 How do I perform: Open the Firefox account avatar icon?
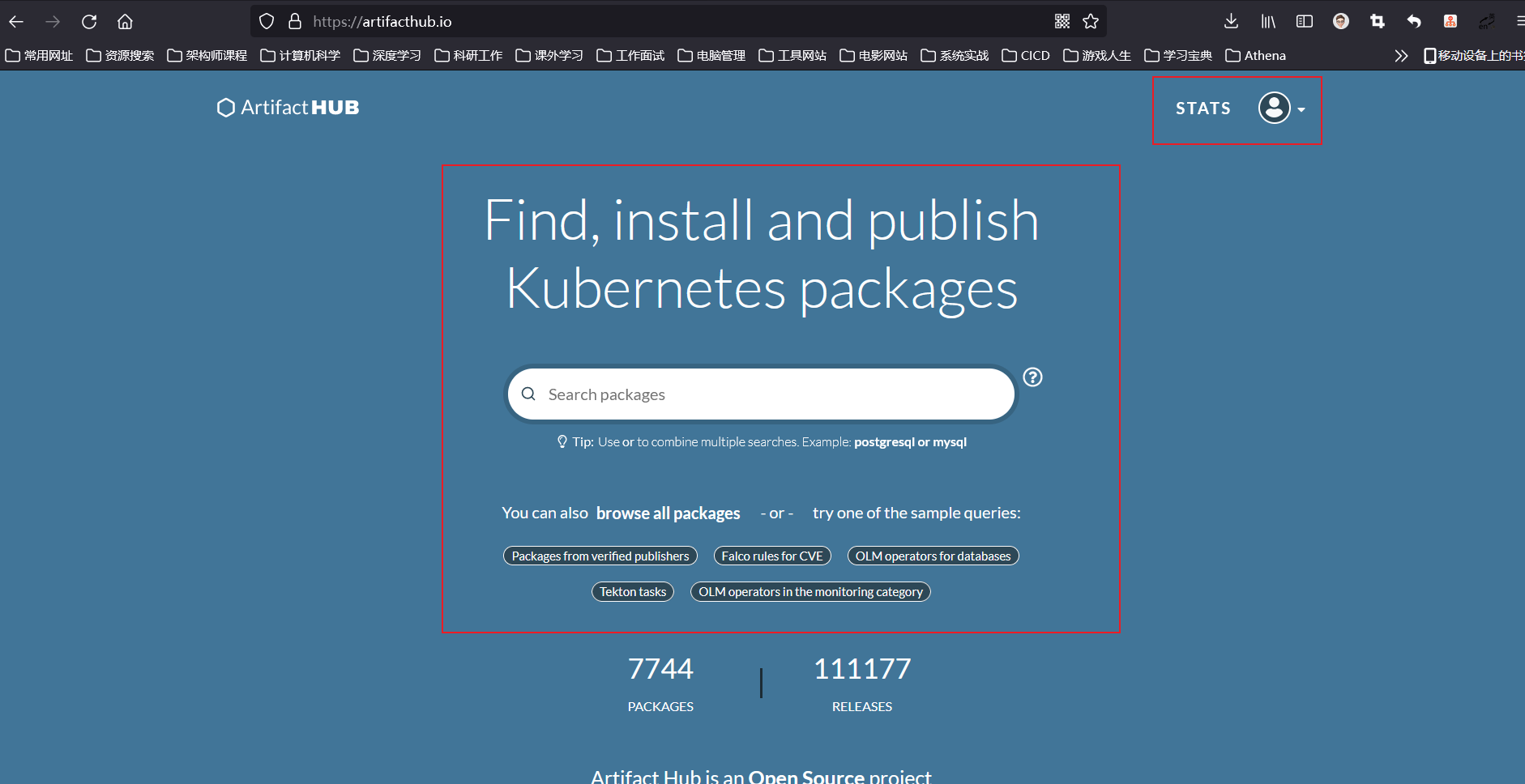pos(1341,22)
